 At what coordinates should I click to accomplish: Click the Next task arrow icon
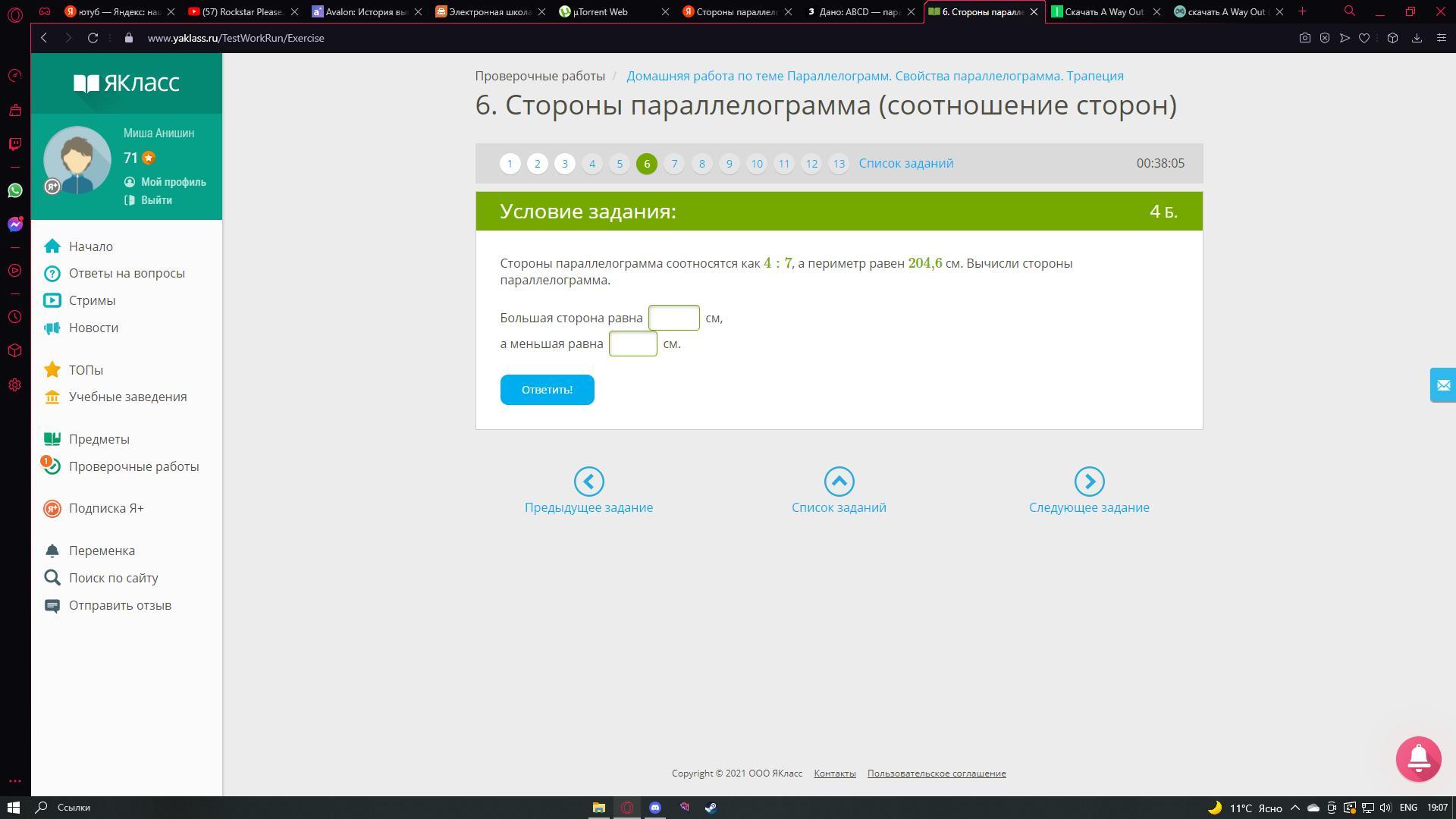point(1089,482)
